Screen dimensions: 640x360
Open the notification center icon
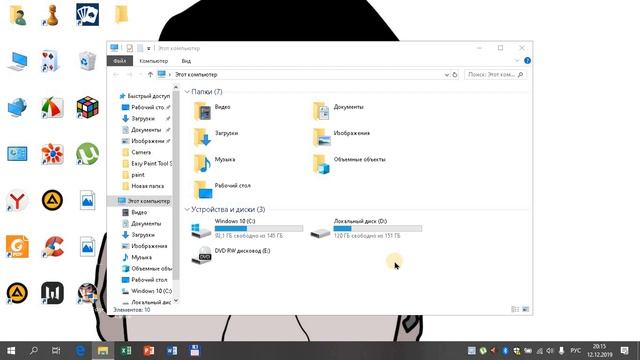coord(624,351)
